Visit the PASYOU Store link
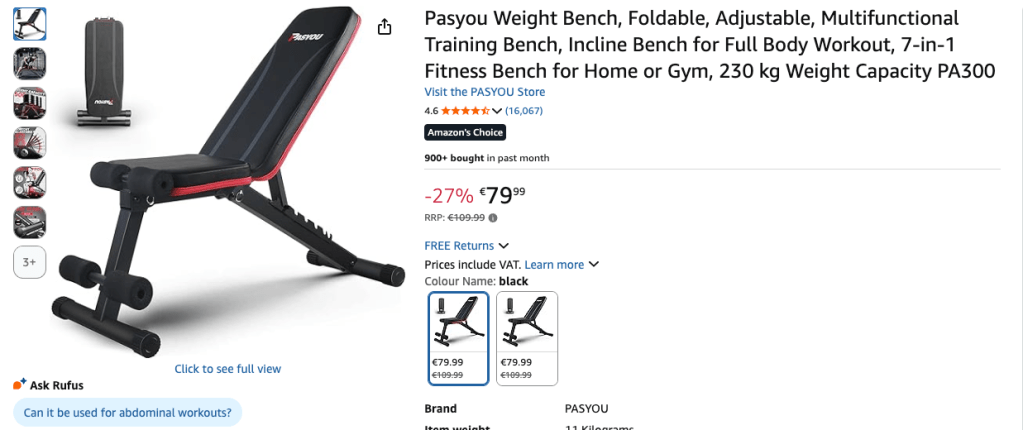The image size is (1023, 430). point(484,92)
